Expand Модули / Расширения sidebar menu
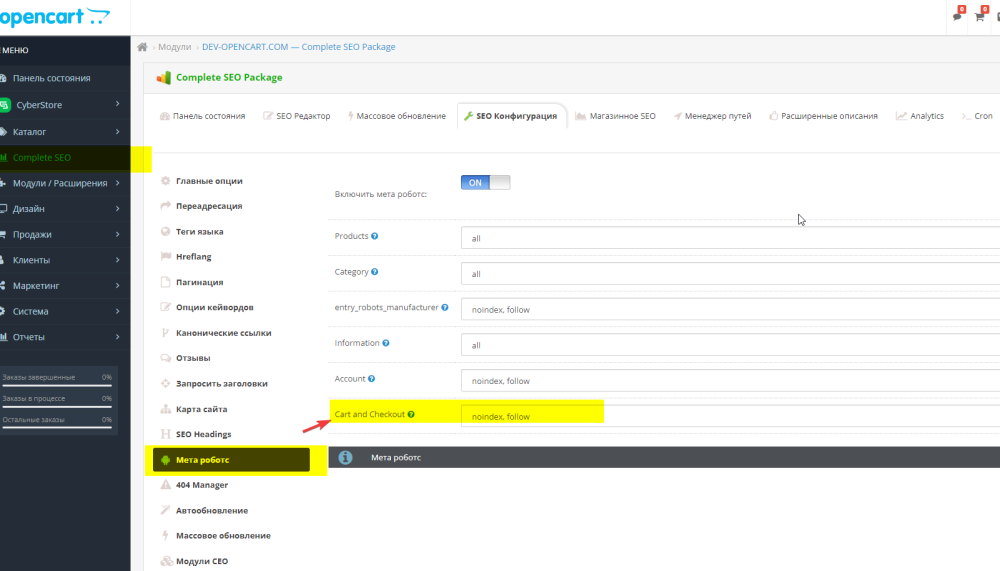The image size is (1000, 571). pos(65,183)
